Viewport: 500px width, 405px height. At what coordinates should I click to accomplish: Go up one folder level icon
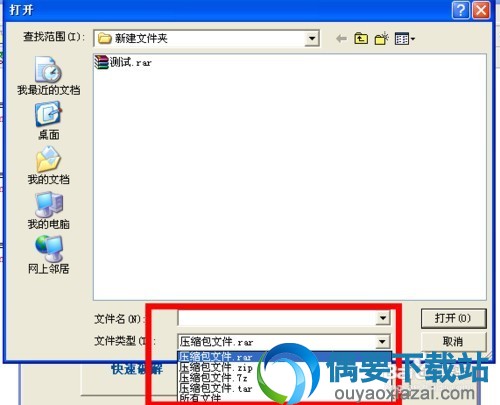coord(361,39)
